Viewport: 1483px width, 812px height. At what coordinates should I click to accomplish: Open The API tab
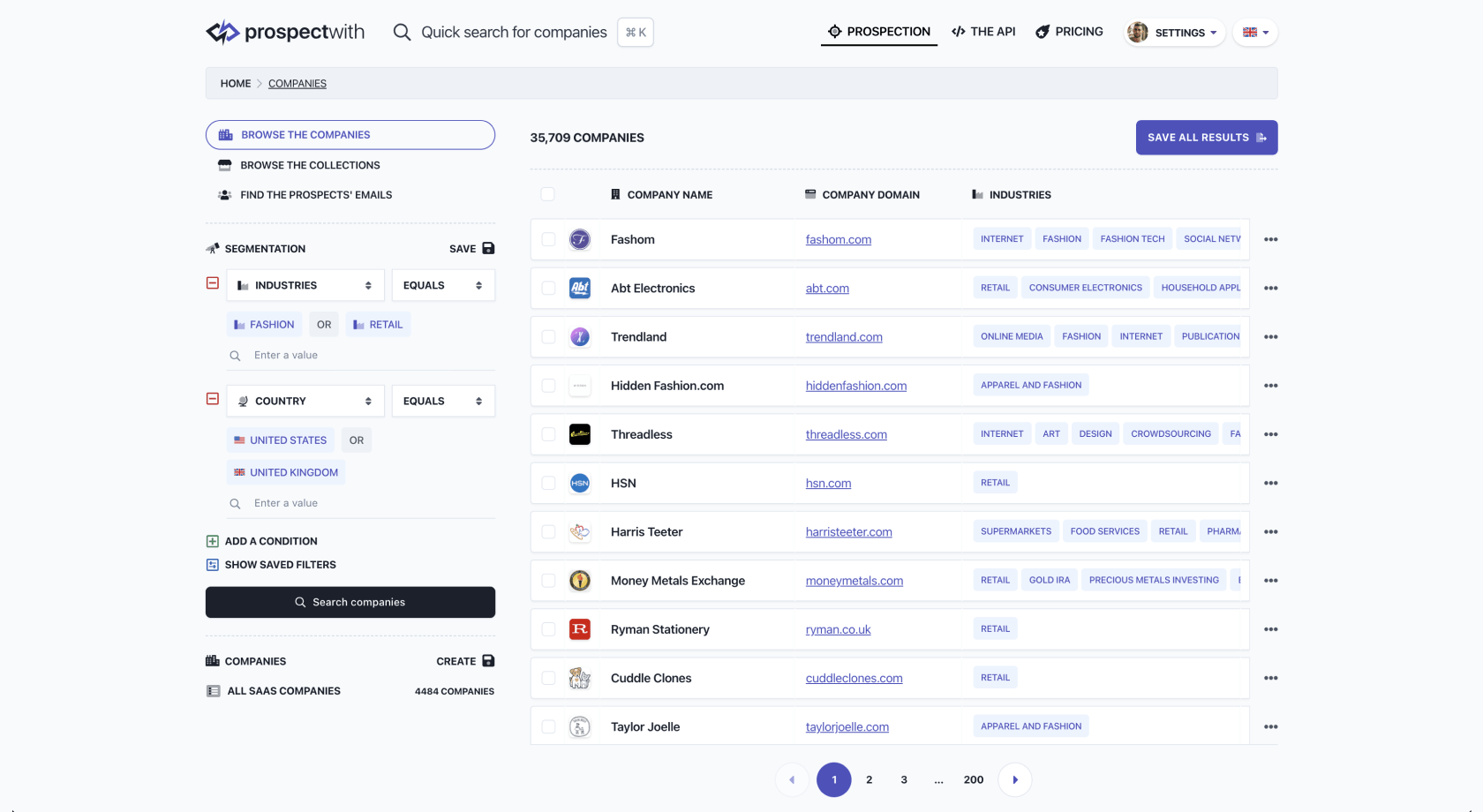[x=983, y=32]
